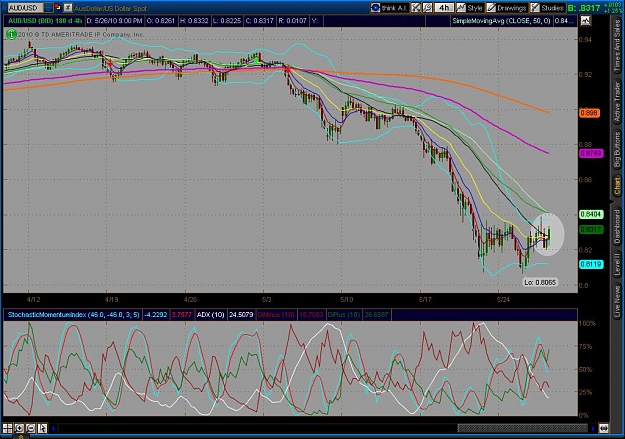This screenshot has height=439, width=625.
Task: Click the C: 0.8317 close value
Action: pos(259,21)
